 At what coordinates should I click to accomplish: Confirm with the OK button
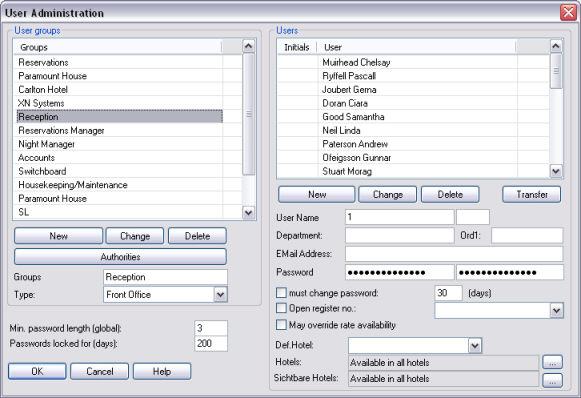[37, 371]
